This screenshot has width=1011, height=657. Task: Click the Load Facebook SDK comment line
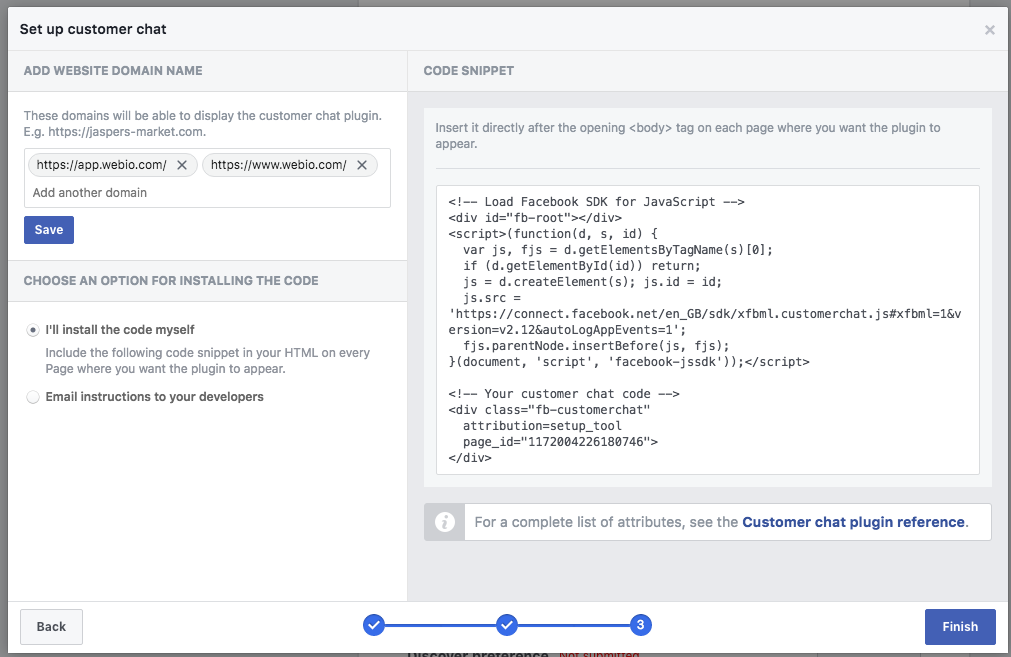click(596, 202)
